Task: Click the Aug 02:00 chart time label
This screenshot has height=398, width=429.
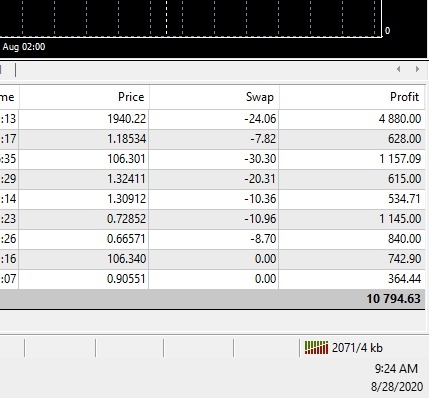Action: tap(24, 47)
